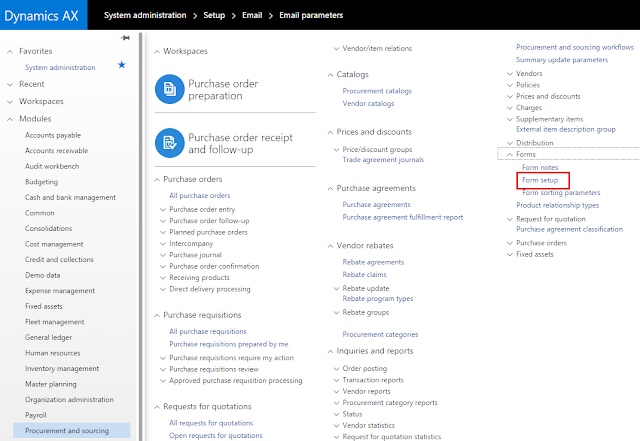
Task: Open External item description group
Action: [x=566, y=129]
